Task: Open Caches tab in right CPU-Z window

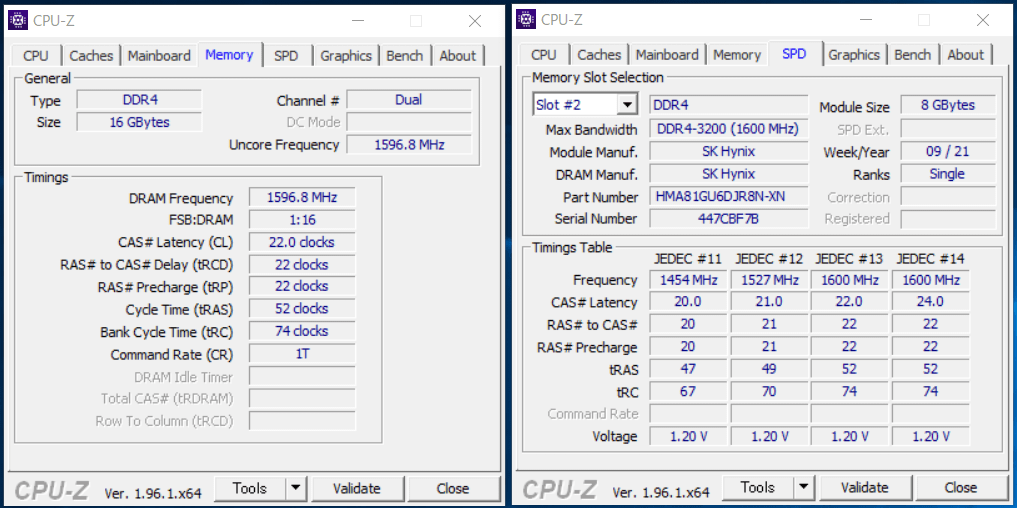Action: point(599,54)
